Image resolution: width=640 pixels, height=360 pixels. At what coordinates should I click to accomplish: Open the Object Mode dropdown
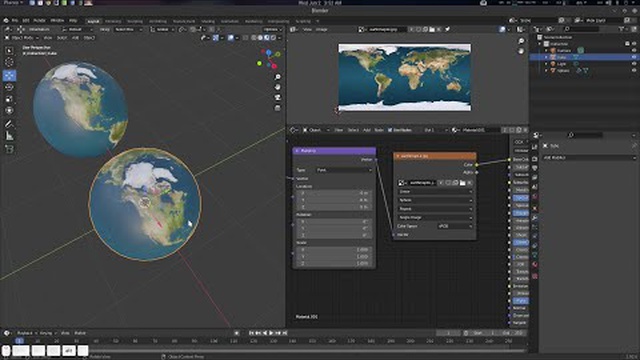coord(22,38)
